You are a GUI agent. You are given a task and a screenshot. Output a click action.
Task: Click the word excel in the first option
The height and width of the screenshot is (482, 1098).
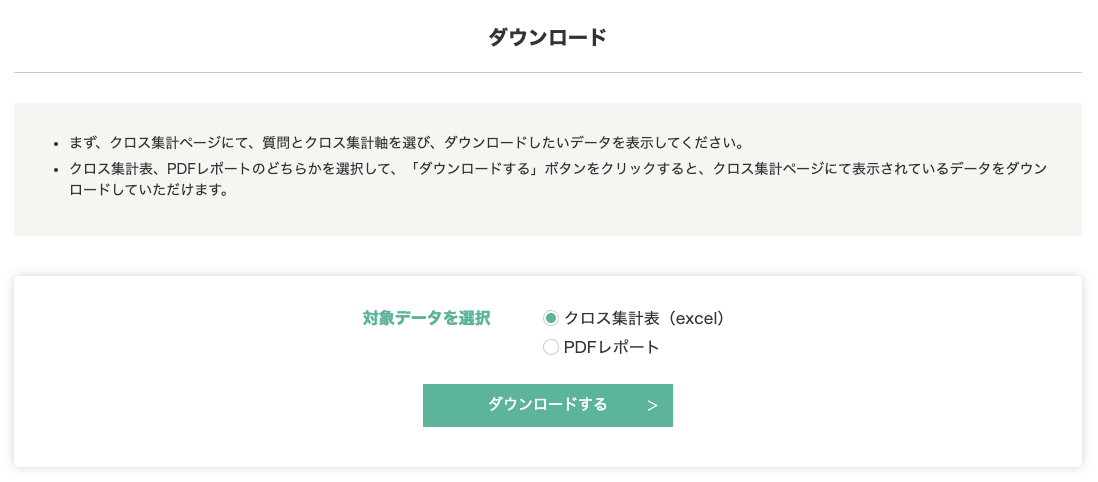(693, 319)
